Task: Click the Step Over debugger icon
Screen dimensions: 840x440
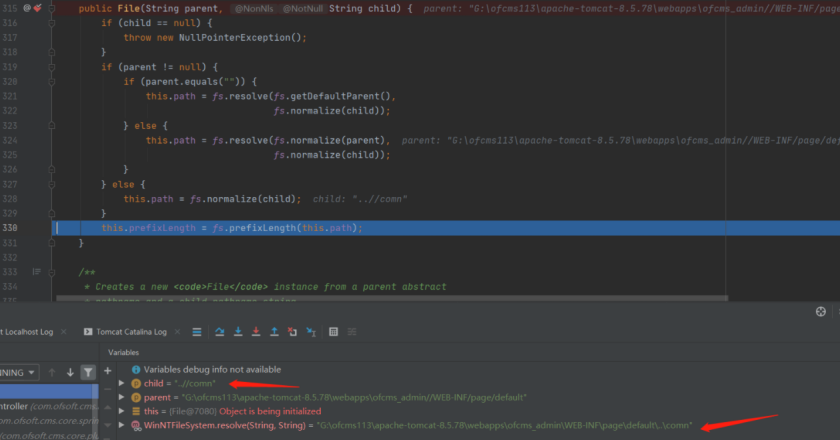Action: coord(220,332)
